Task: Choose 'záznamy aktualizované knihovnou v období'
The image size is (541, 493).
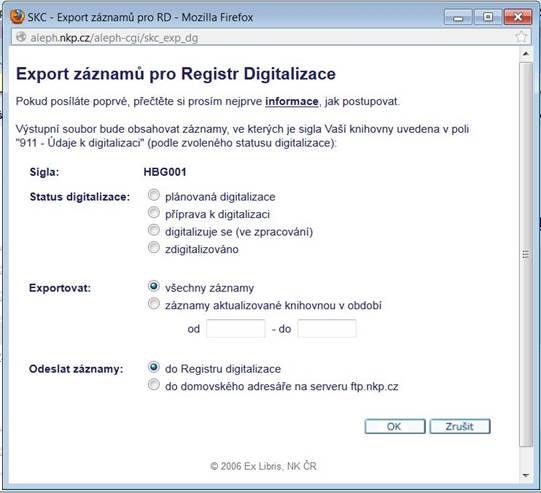Action: coord(154,304)
